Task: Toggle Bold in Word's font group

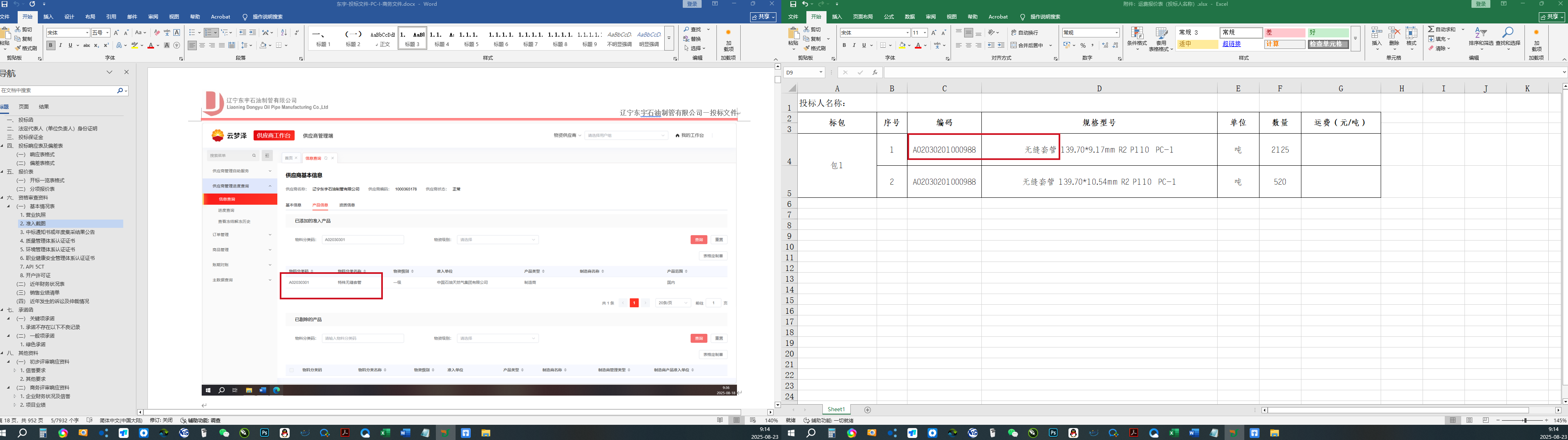Action: point(51,46)
